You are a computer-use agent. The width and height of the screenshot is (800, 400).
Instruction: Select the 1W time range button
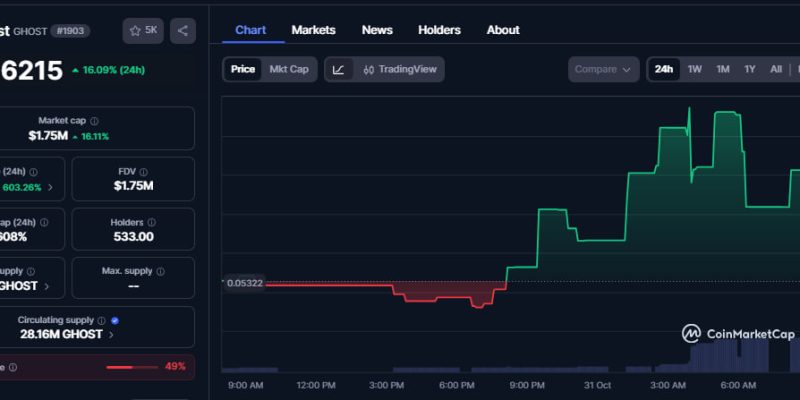click(695, 69)
